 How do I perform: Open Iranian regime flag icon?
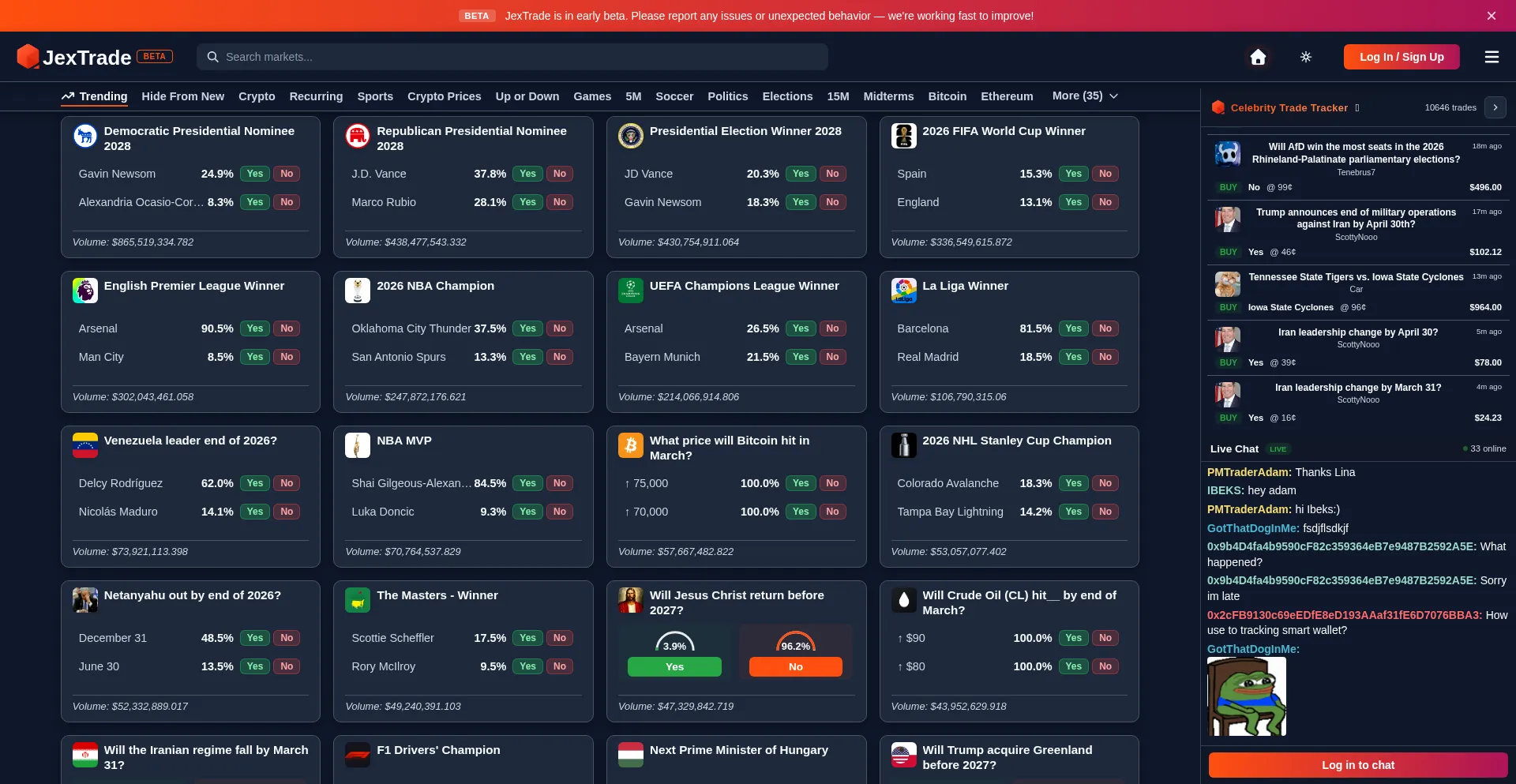[85, 755]
